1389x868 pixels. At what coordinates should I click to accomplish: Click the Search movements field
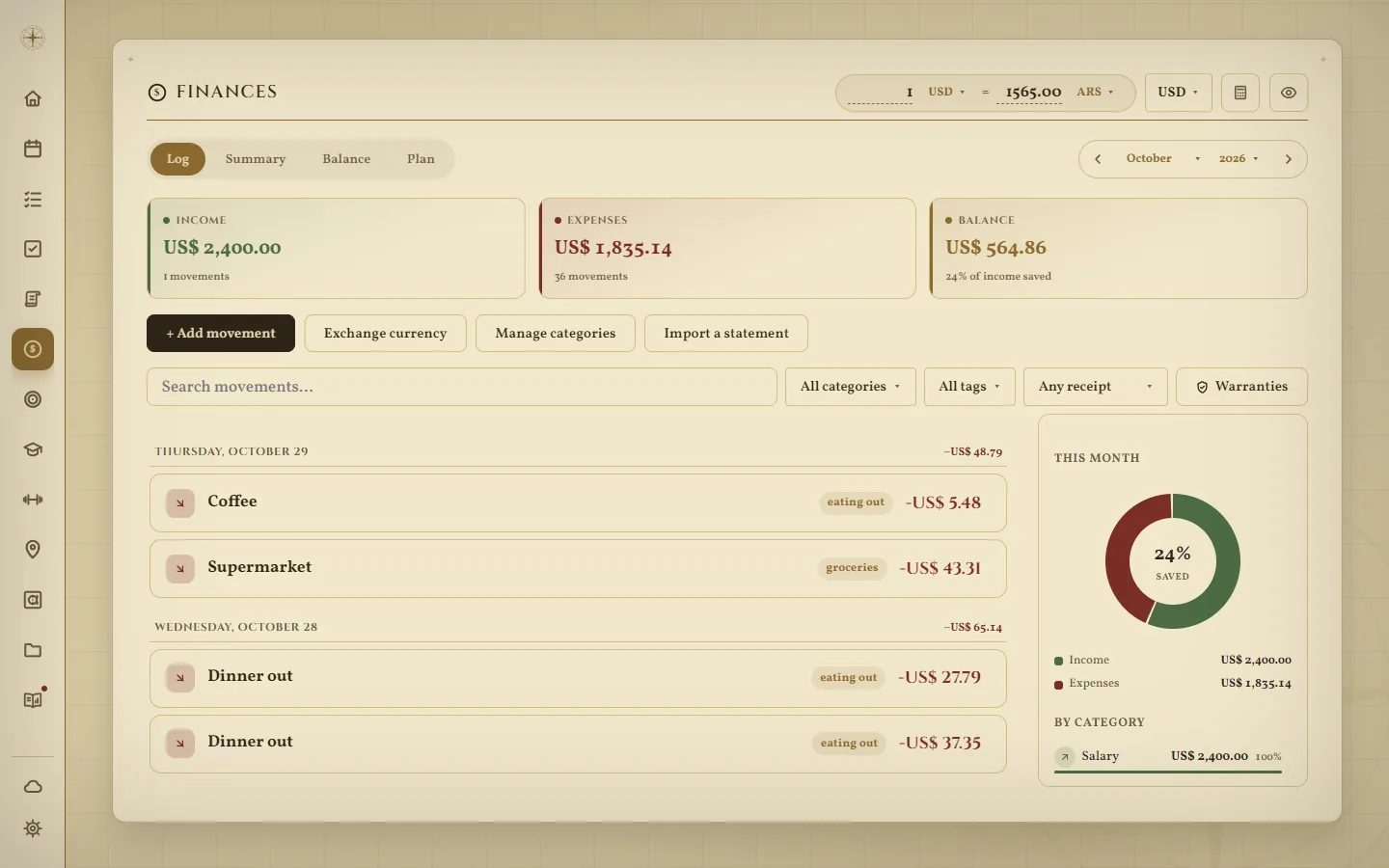(x=461, y=387)
